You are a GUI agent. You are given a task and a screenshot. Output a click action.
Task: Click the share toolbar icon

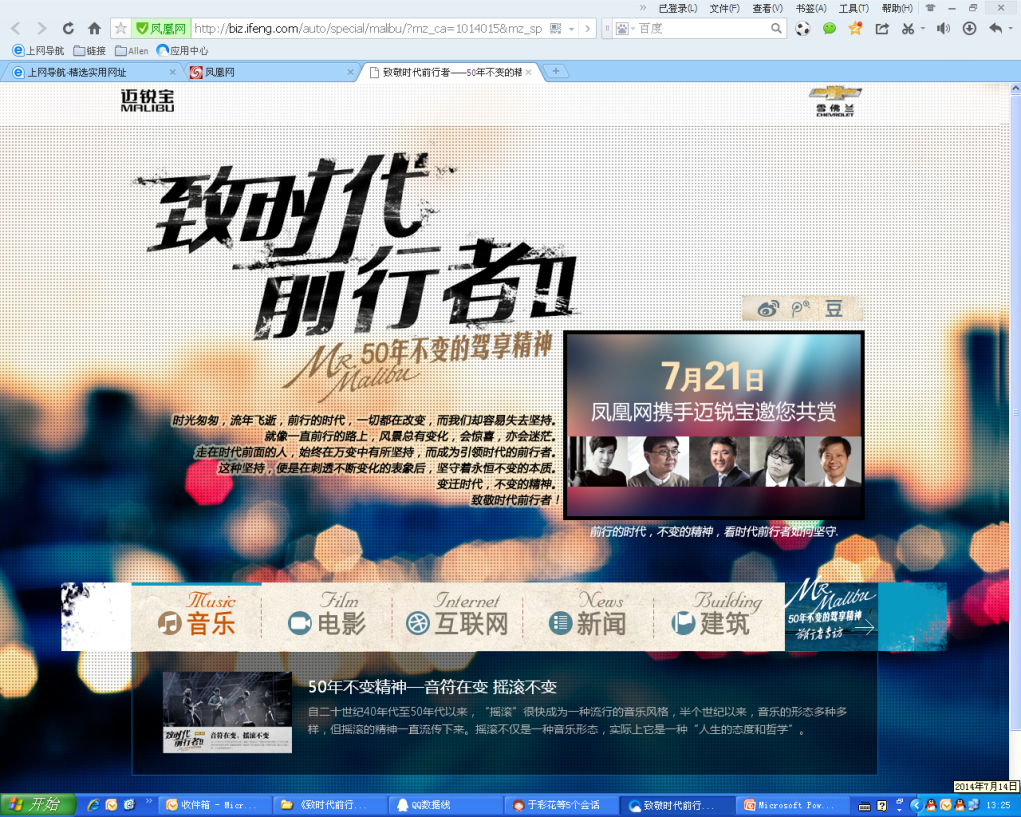[882, 29]
